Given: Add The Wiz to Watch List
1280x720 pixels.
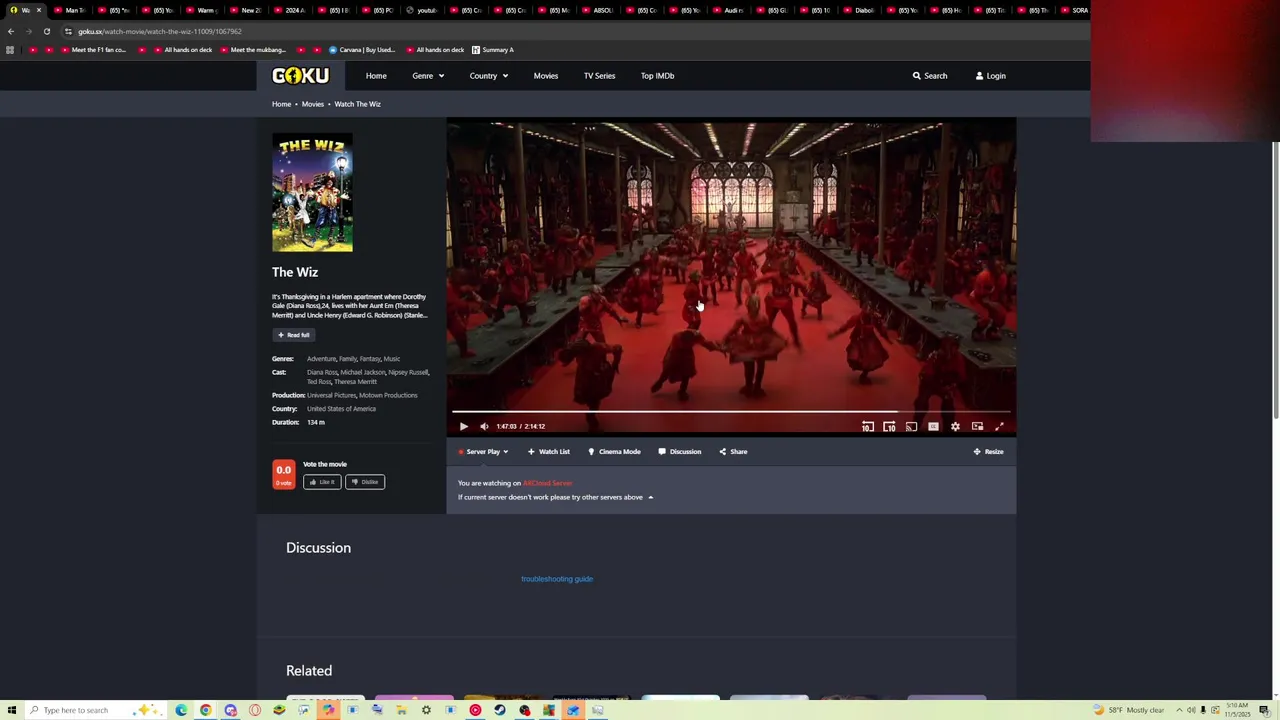Looking at the screenshot, I should coord(548,451).
